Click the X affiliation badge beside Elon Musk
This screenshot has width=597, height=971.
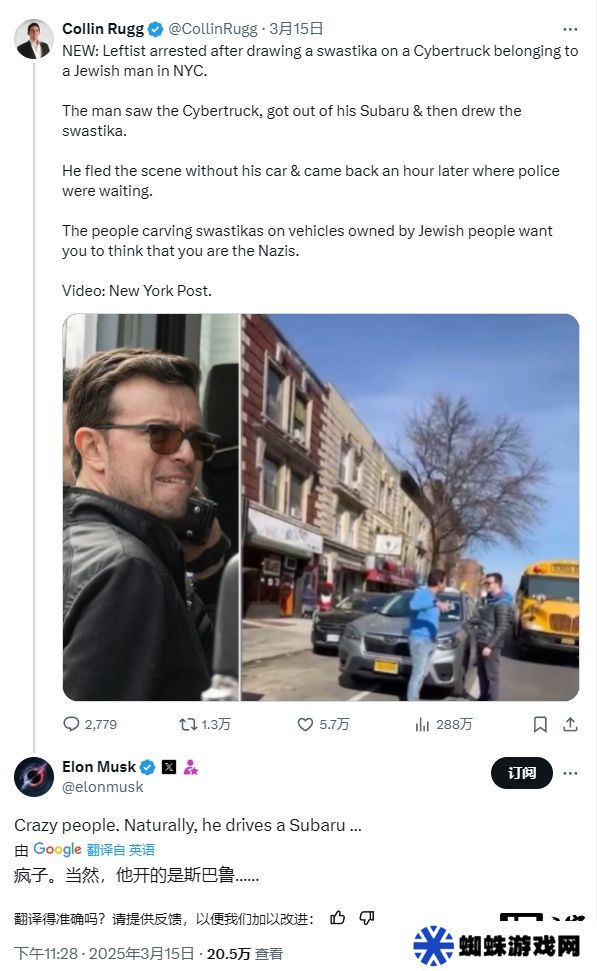click(x=168, y=767)
